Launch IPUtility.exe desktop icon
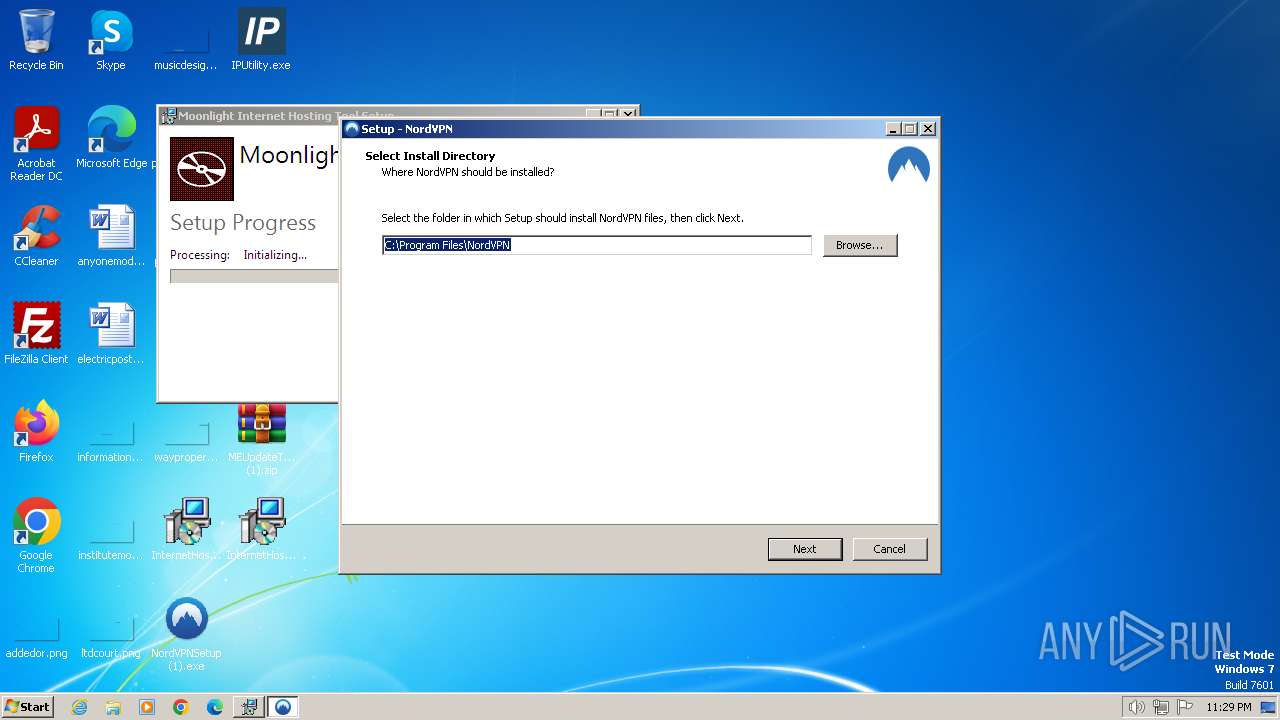 pos(261,40)
